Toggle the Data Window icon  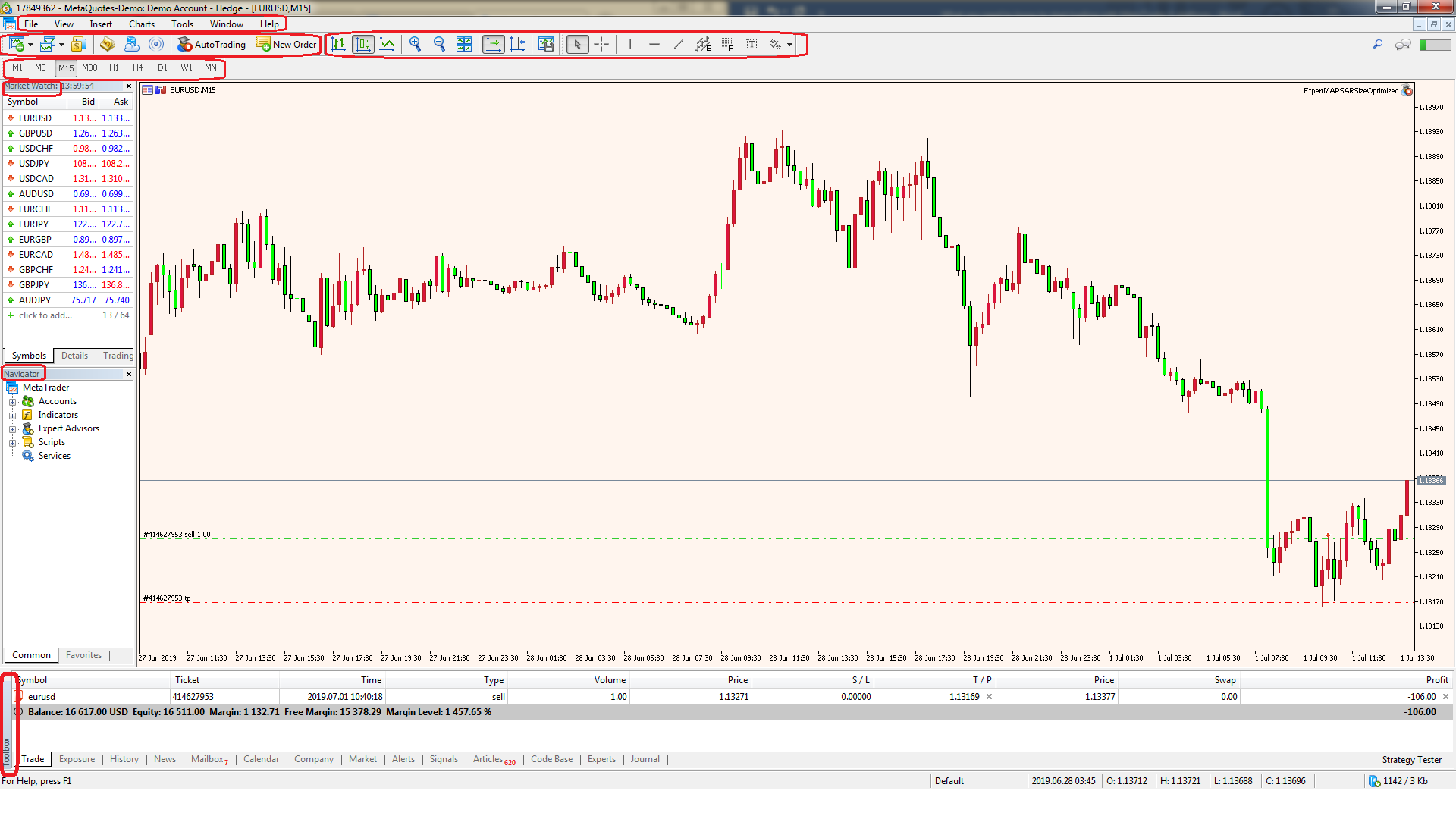[x=107, y=45]
